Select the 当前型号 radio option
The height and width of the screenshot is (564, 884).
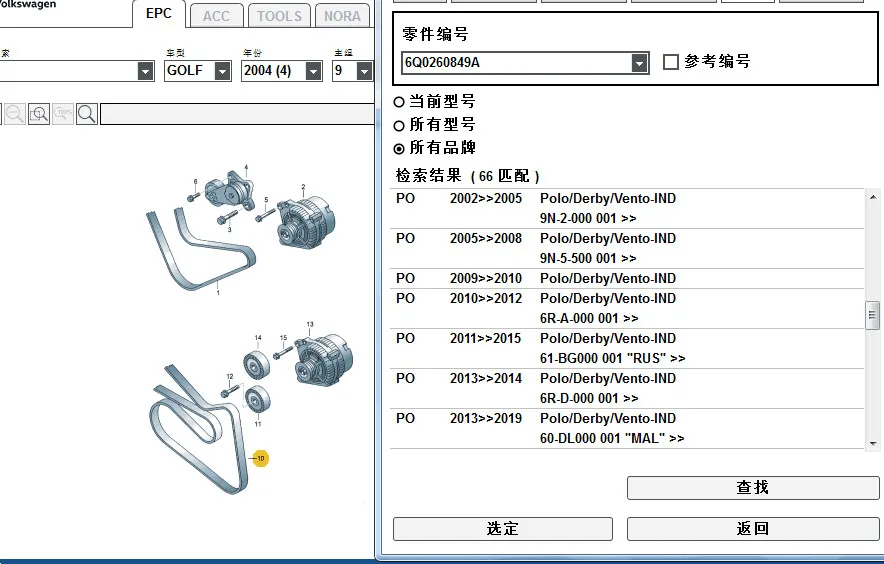pos(399,102)
